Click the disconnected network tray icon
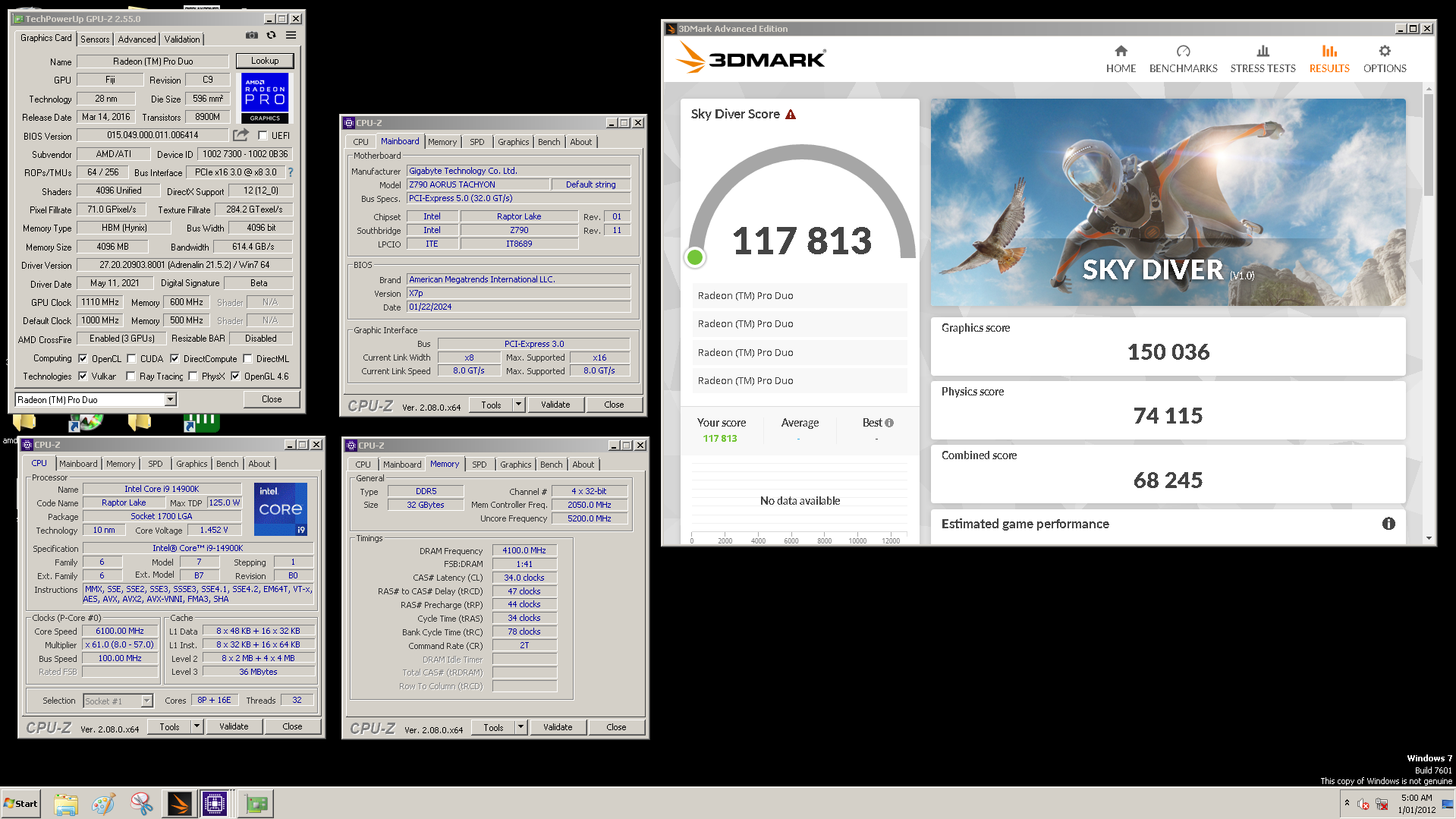 pyautogui.click(x=1382, y=805)
